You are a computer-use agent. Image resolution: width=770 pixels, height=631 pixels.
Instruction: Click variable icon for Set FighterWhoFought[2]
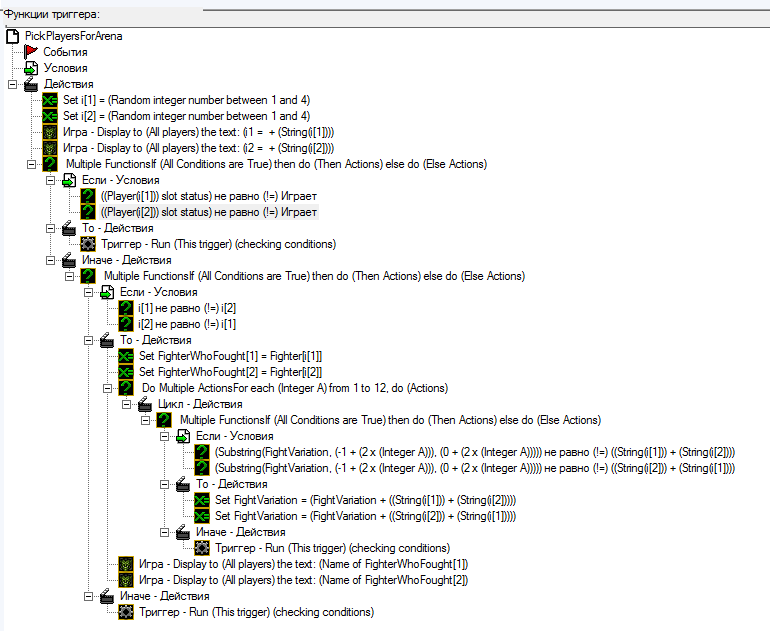[x=126, y=372]
